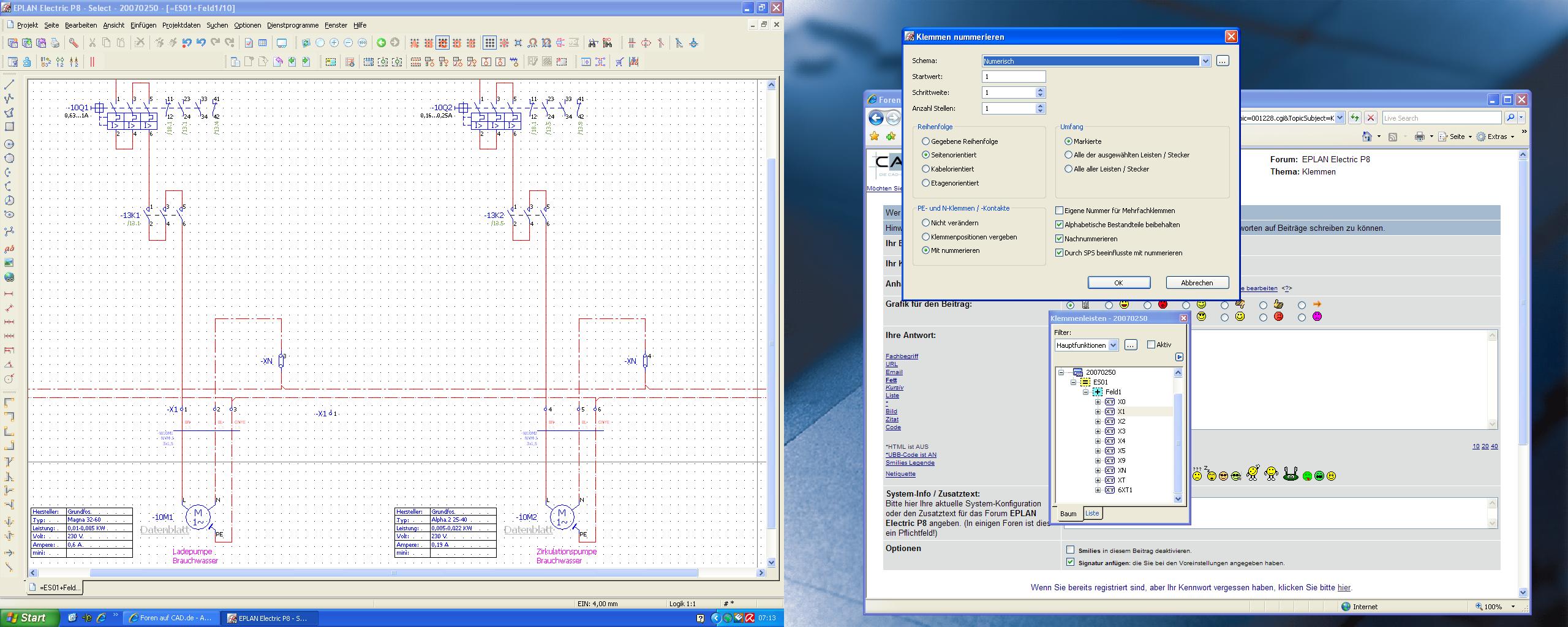The height and width of the screenshot is (627, 1568).
Task: Collapse the ES01 tree node
Action: coord(1073,382)
